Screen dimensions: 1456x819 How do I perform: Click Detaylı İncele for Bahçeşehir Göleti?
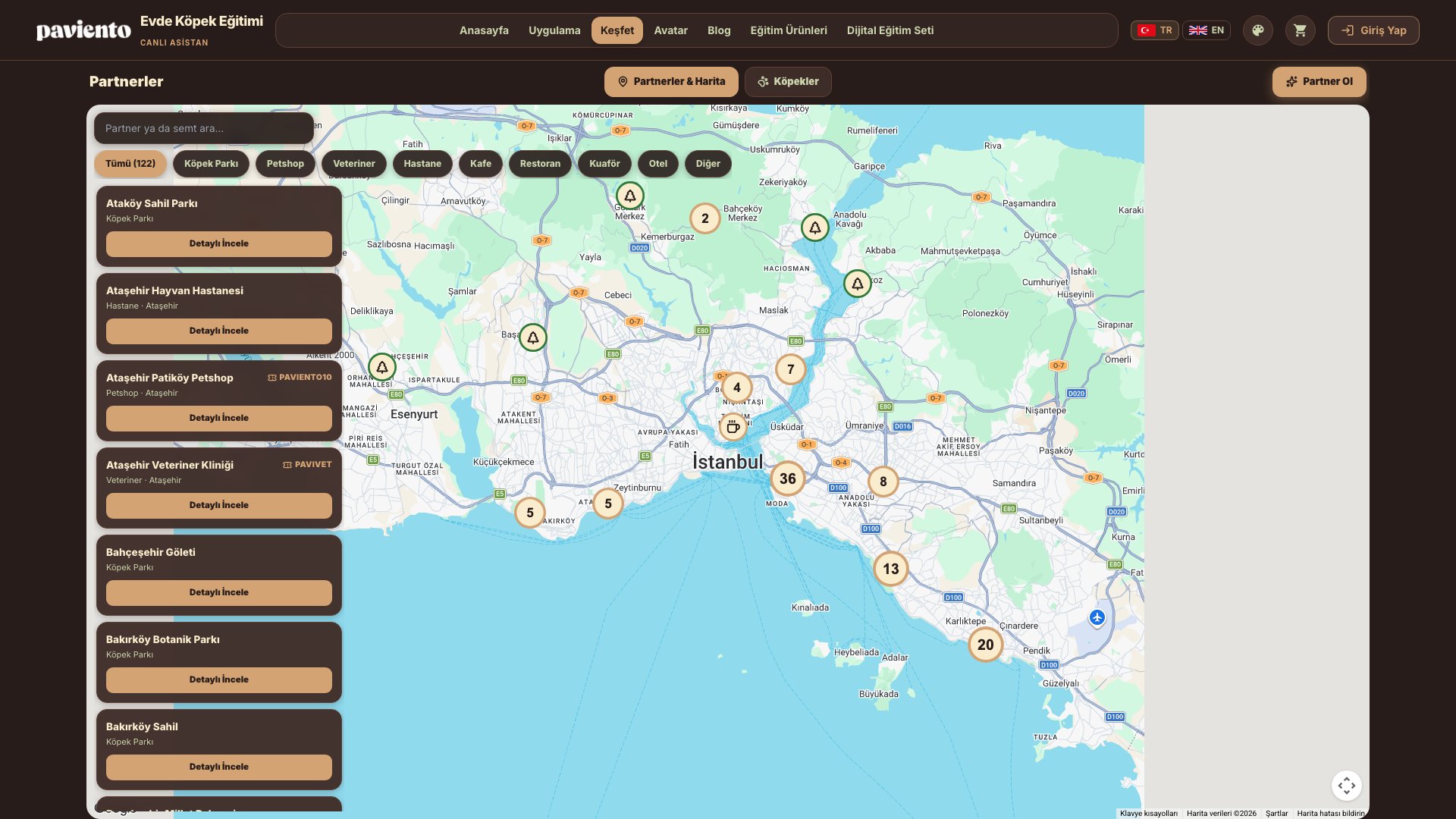click(219, 593)
